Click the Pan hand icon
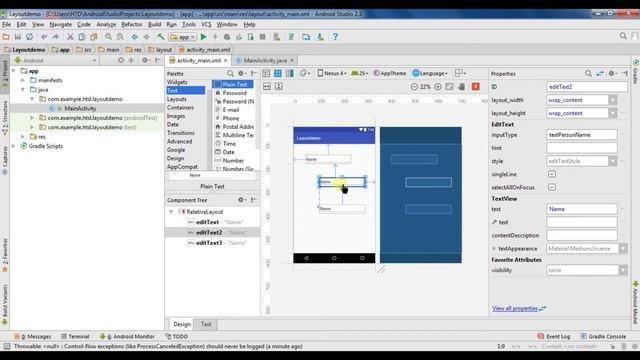Viewport: 640px width, 360px height. (462, 87)
